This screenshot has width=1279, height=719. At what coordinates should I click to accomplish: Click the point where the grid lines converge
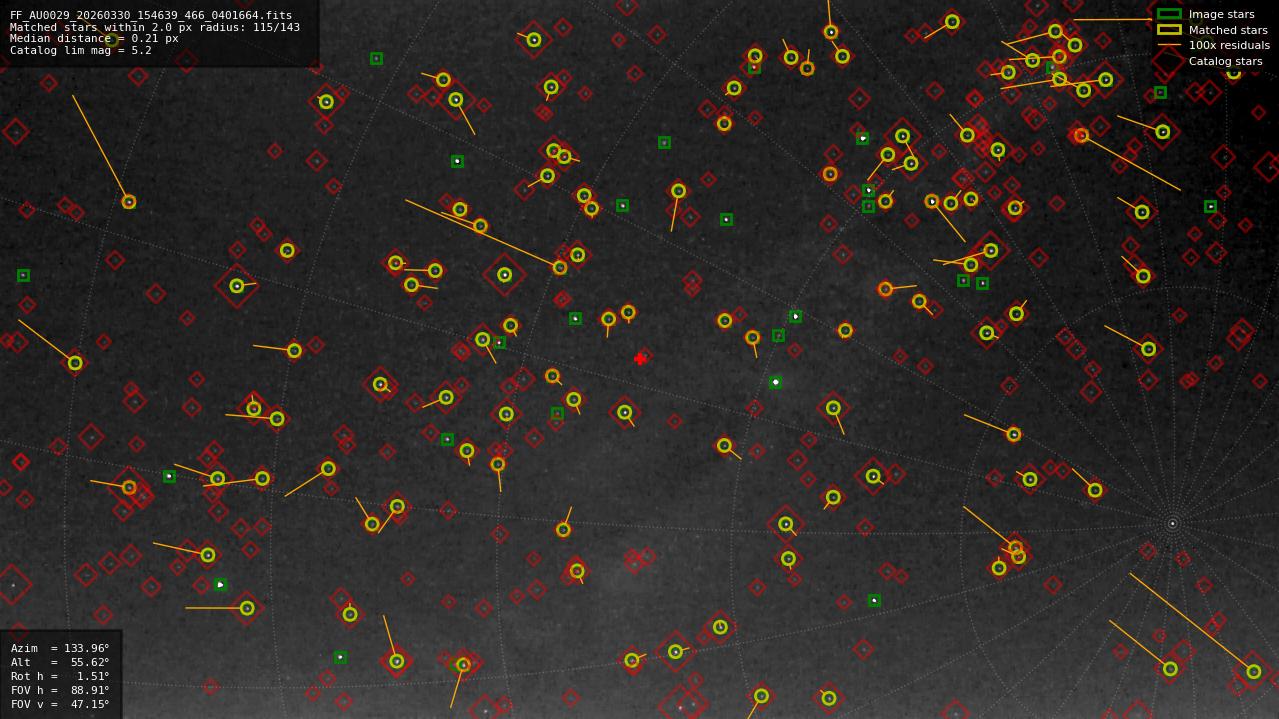coord(1172,522)
